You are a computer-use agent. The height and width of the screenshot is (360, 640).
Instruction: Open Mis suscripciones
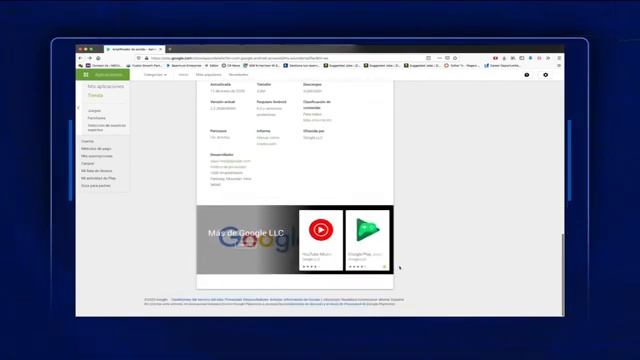(97, 156)
